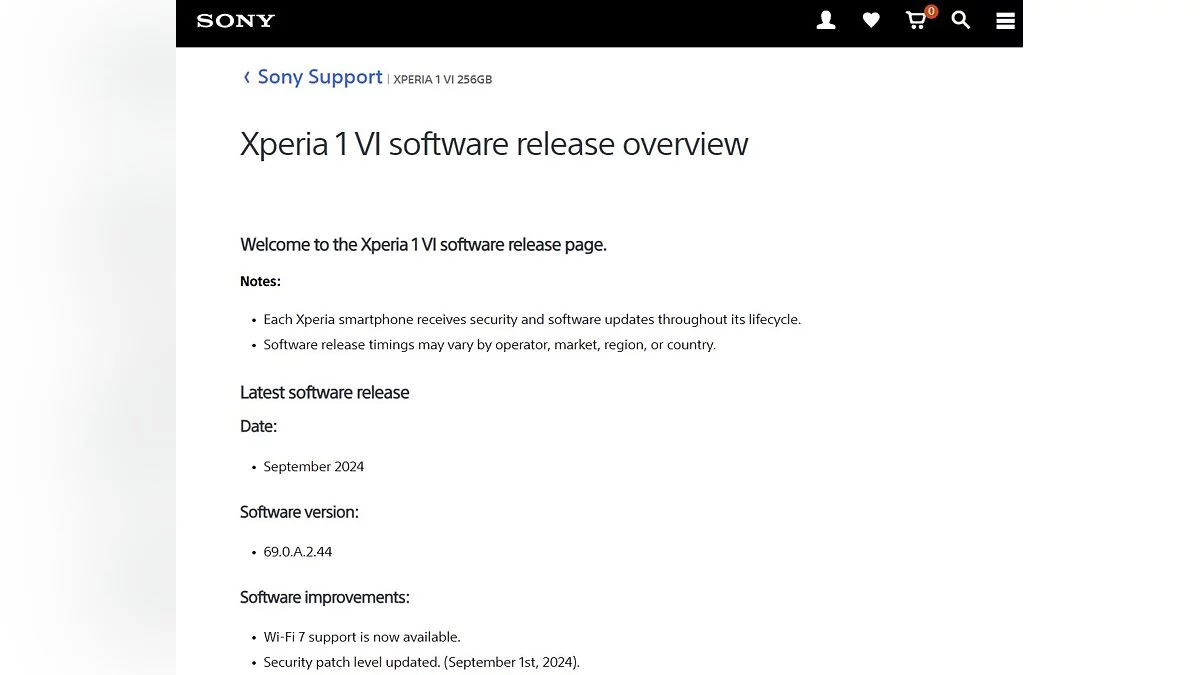Click the Software release timings note
Screen dimensions: 1200x675
(x=490, y=345)
